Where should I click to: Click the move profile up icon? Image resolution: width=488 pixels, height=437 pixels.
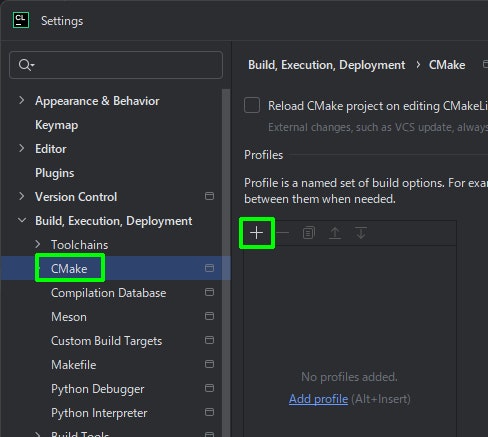click(x=335, y=233)
